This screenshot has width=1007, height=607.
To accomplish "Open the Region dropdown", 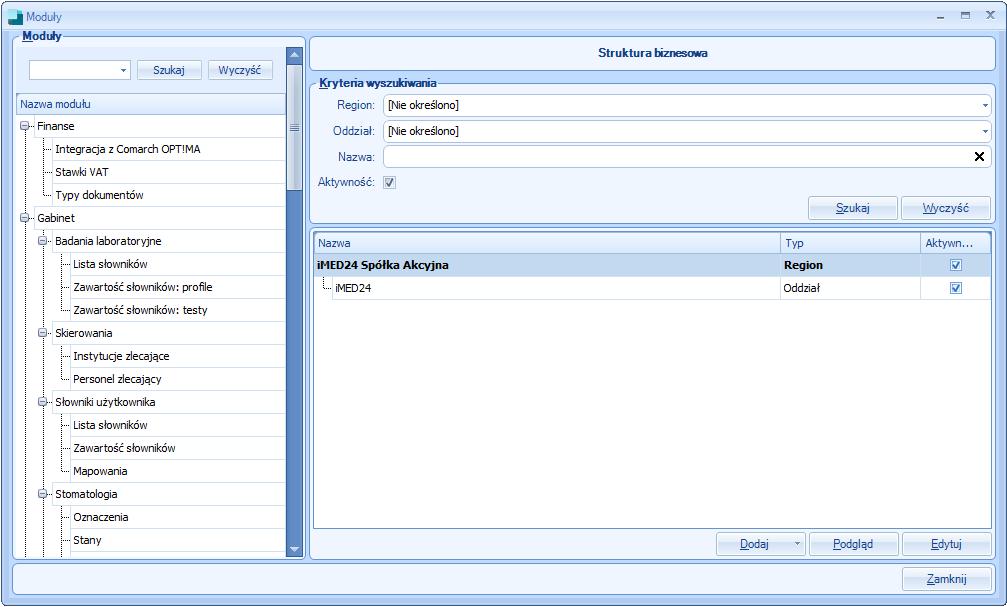I will pyautogui.click(x=985, y=105).
